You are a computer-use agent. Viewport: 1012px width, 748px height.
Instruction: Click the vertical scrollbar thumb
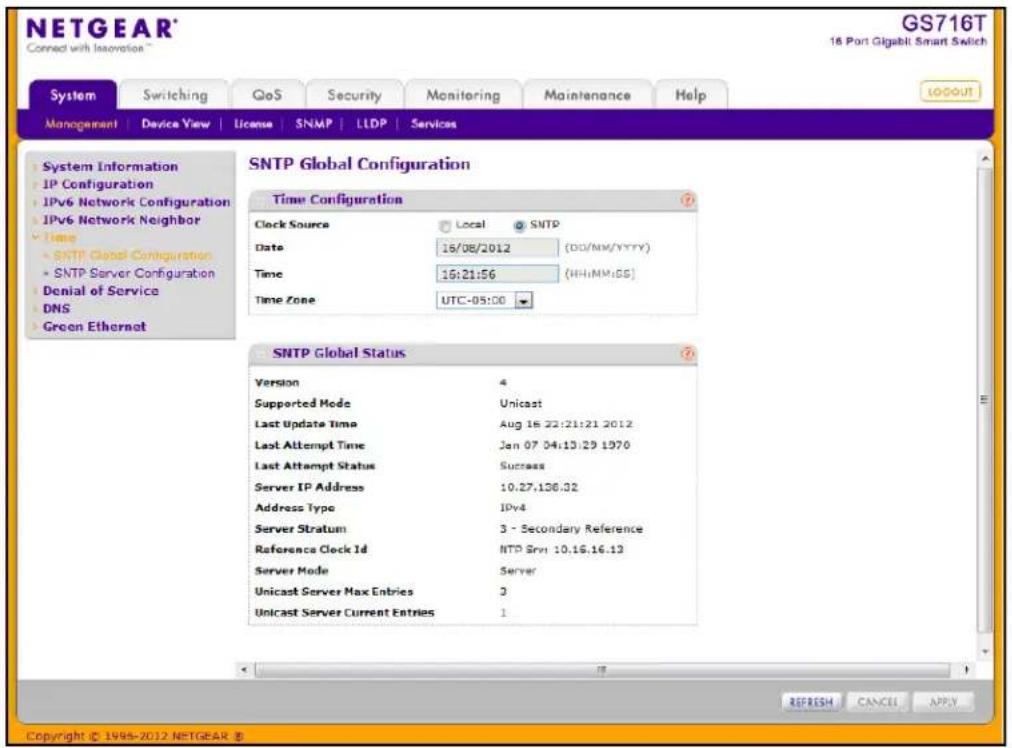click(x=985, y=400)
